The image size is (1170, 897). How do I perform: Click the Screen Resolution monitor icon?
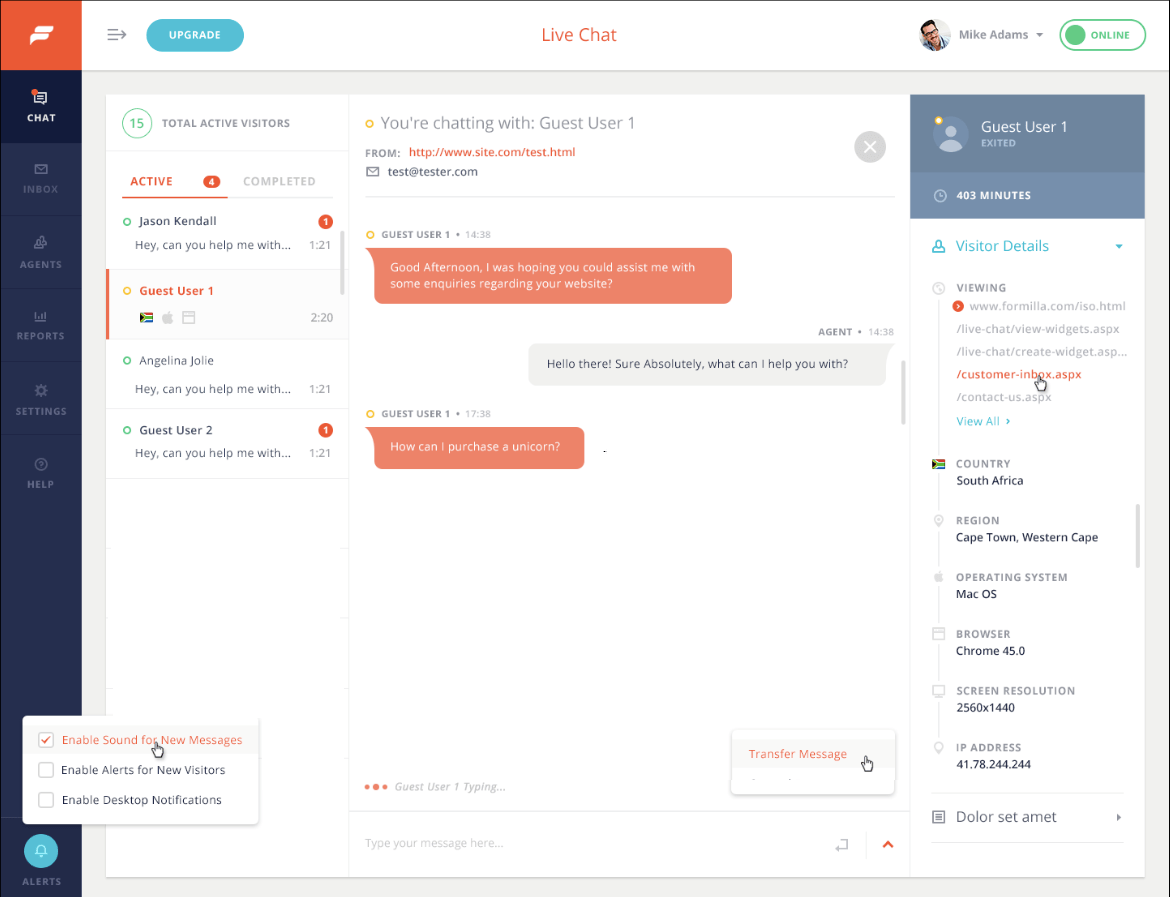[x=939, y=691]
